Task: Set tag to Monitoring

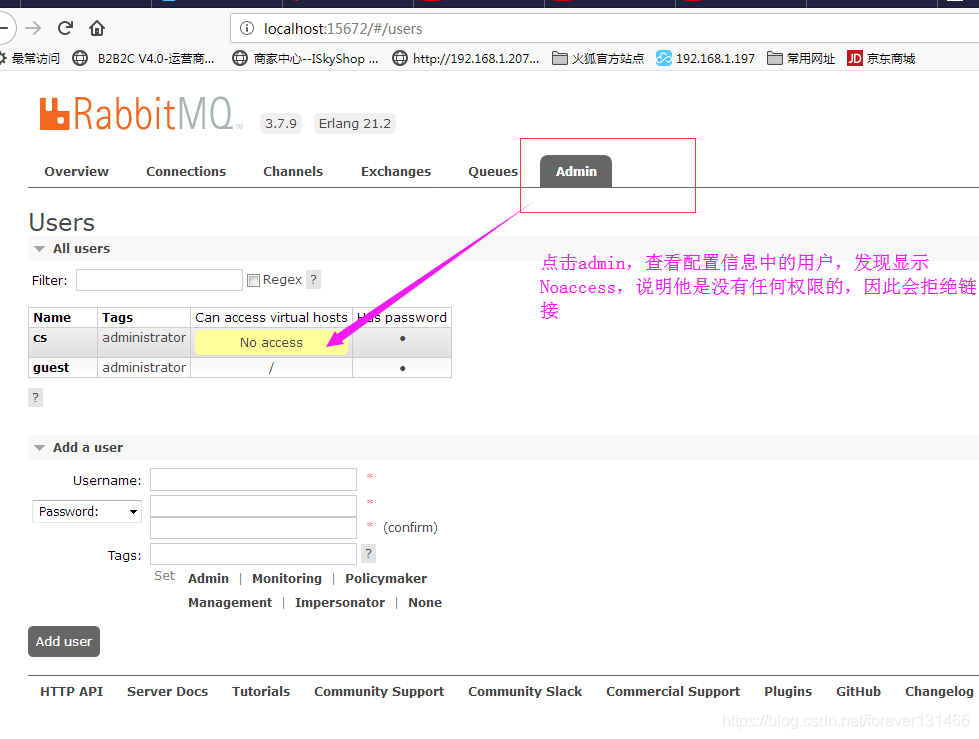Action: point(287,579)
